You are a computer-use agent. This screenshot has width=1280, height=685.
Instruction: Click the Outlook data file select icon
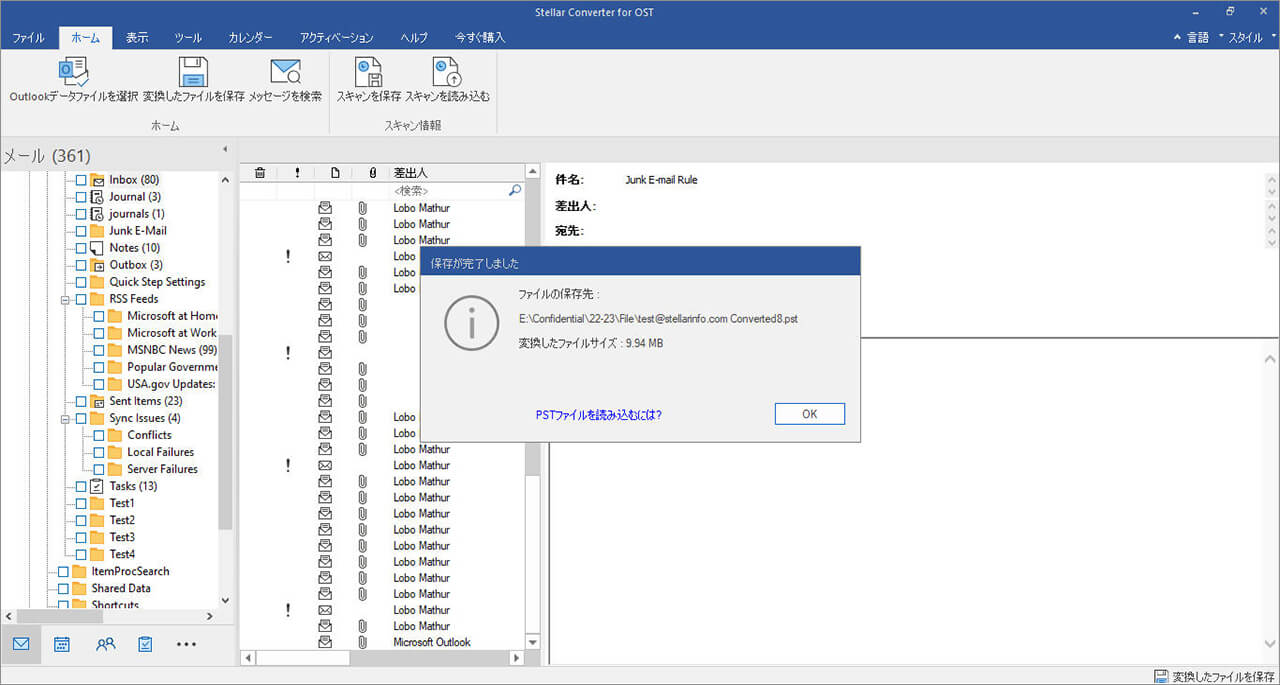point(73,71)
